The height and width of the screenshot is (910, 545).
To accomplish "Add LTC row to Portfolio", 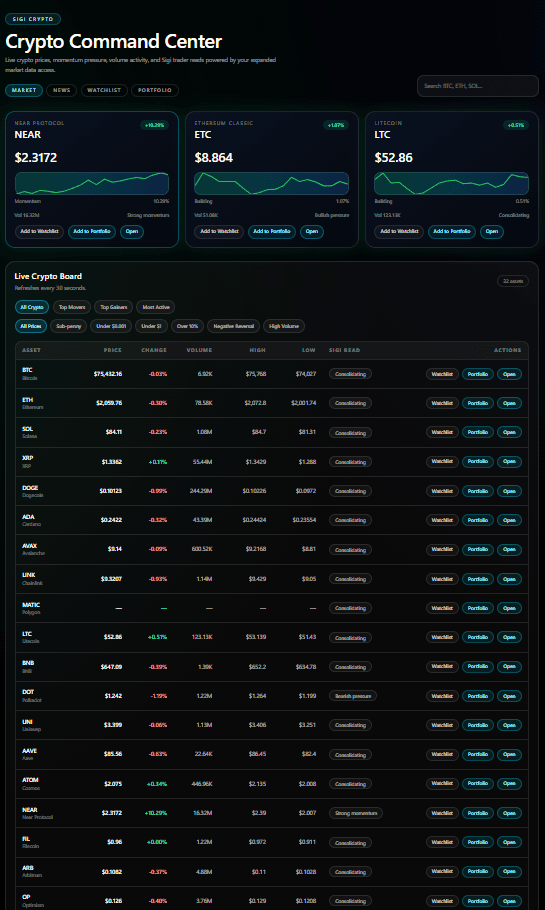I will [478, 637].
